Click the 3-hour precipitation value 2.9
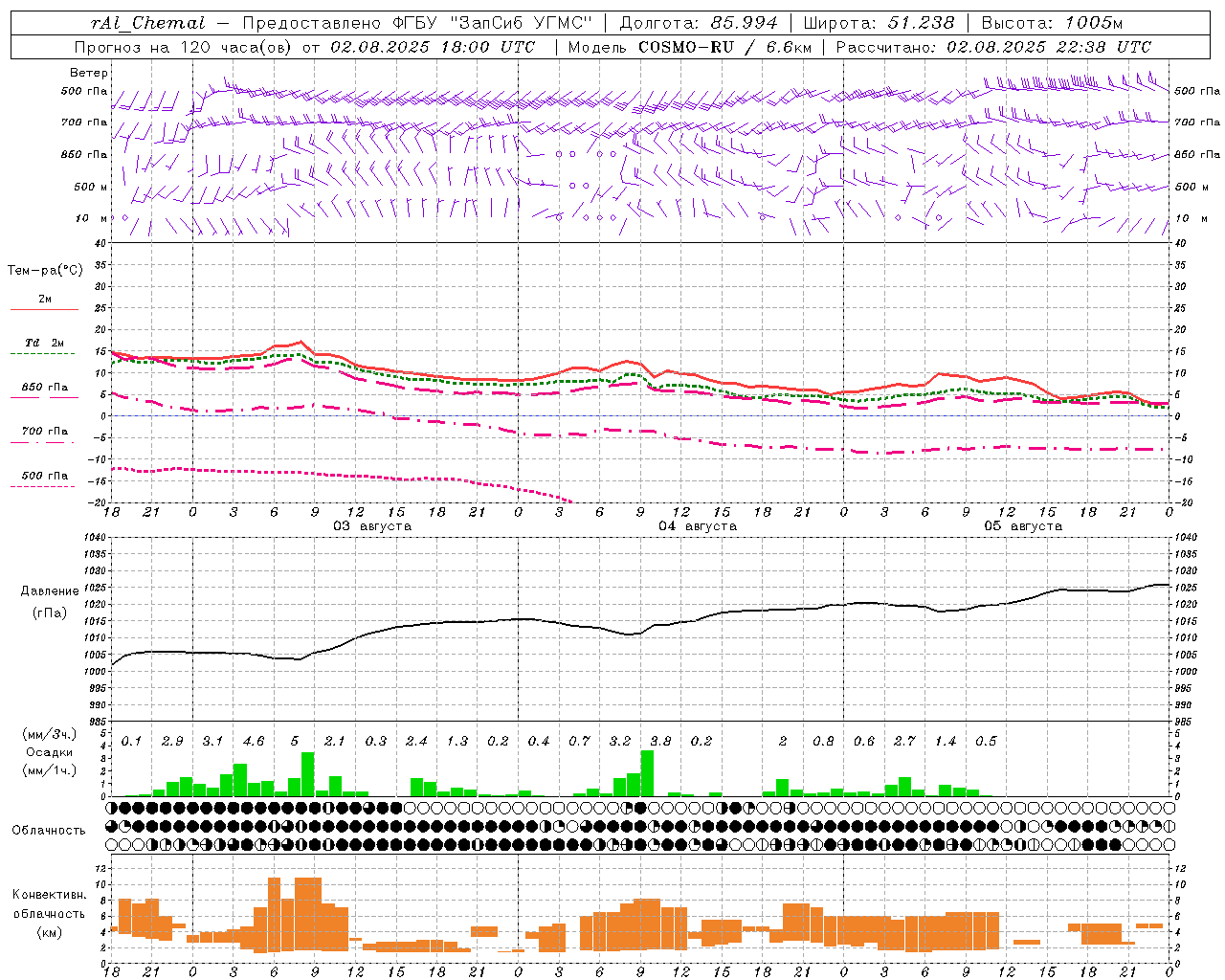Screen dimensions: 1225x980 click(x=172, y=742)
